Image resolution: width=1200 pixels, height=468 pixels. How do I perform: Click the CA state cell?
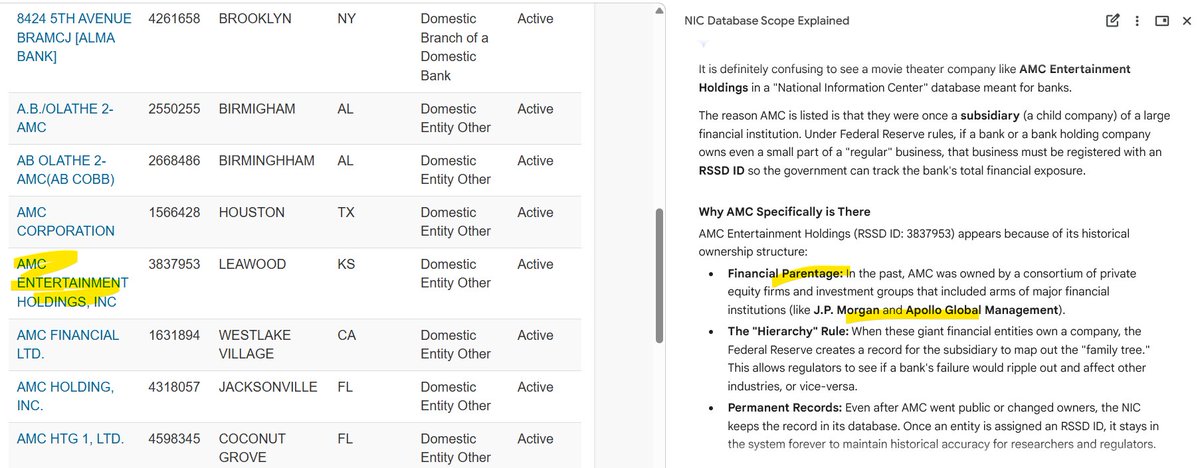(347, 335)
